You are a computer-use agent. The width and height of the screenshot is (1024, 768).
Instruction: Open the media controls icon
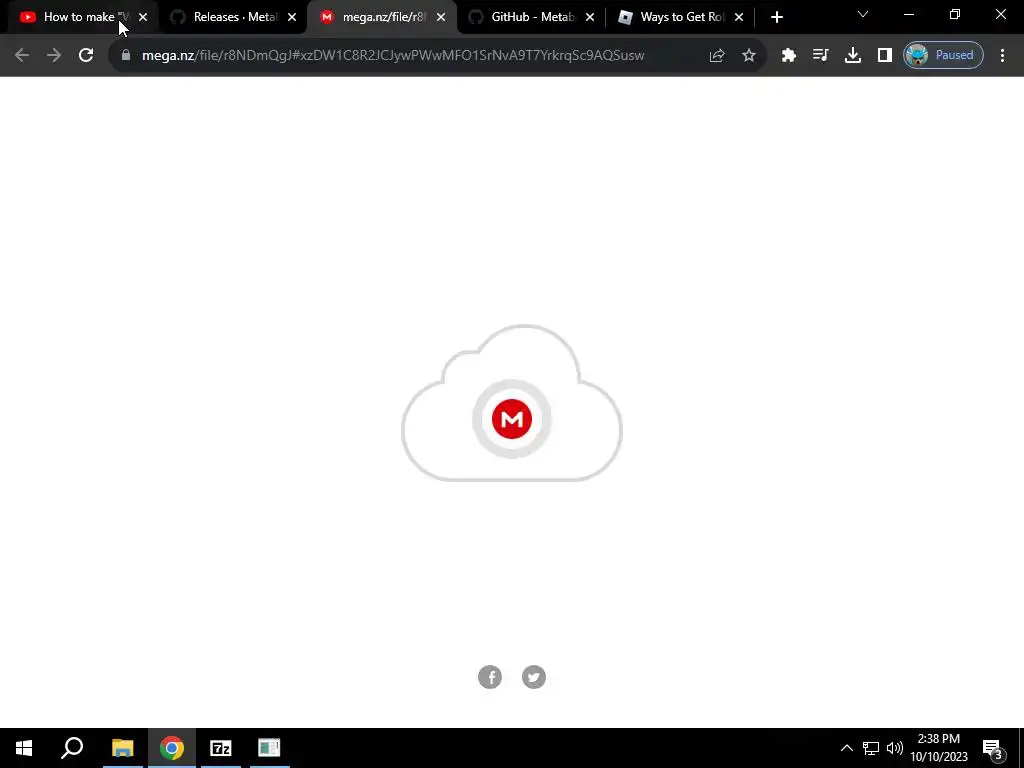tap(821, 55)
